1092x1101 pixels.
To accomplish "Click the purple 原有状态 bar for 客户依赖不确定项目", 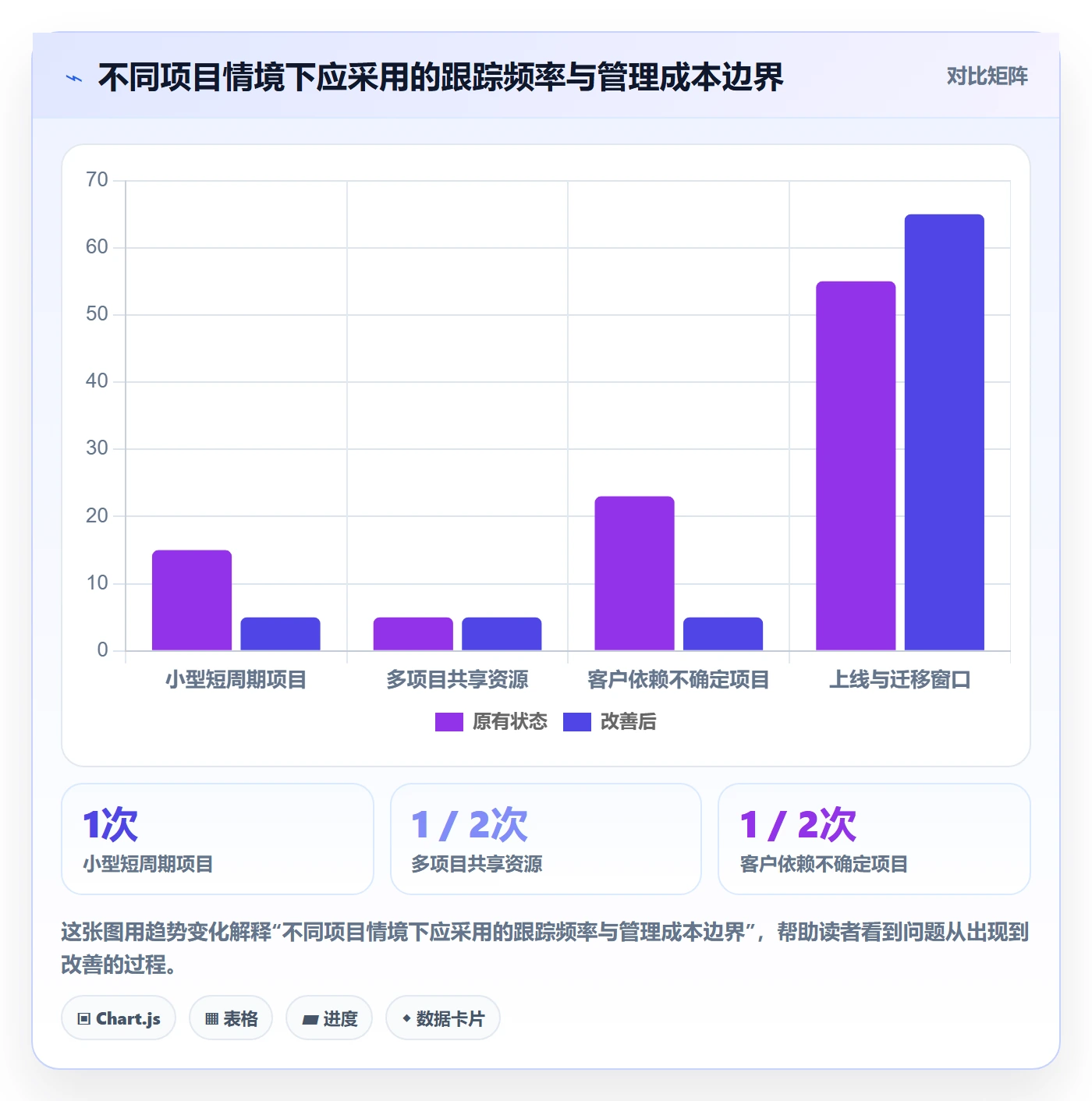I will [x=634, y=573].
